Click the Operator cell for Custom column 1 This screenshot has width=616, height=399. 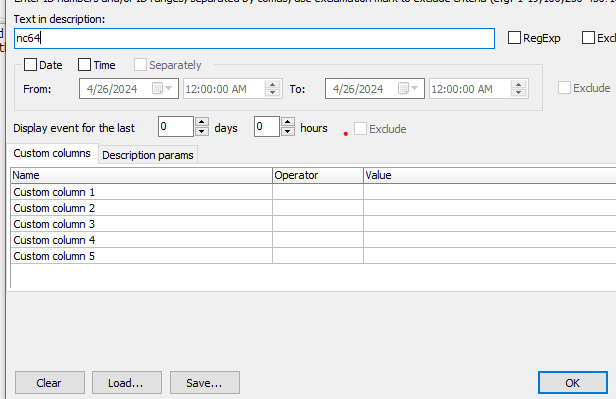pyautogui.click(x=318, y=192)
